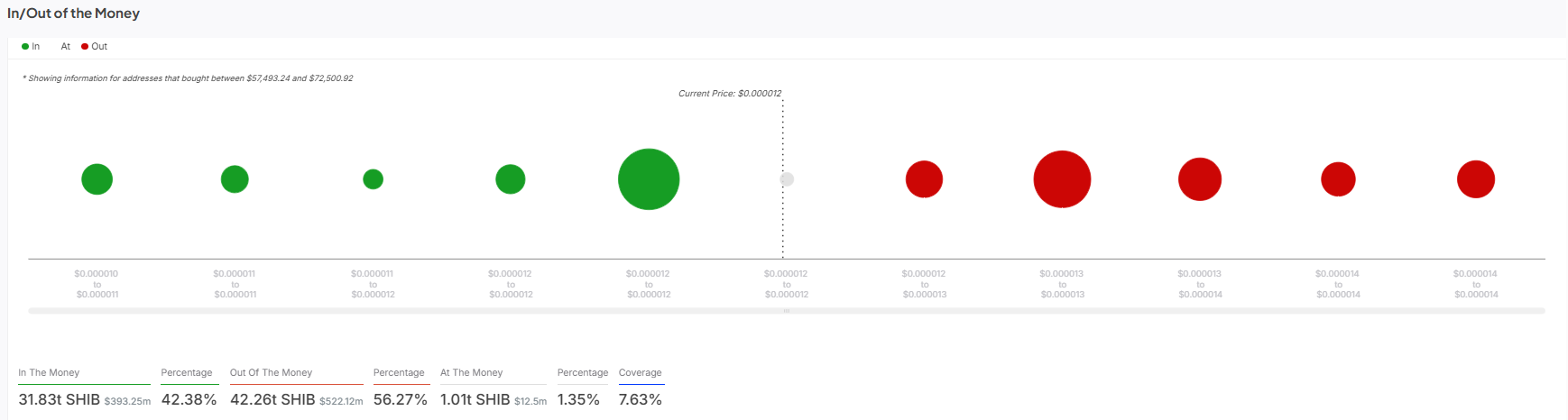
Task: Click the In The Money stat header
Action: tap(49, 373)
